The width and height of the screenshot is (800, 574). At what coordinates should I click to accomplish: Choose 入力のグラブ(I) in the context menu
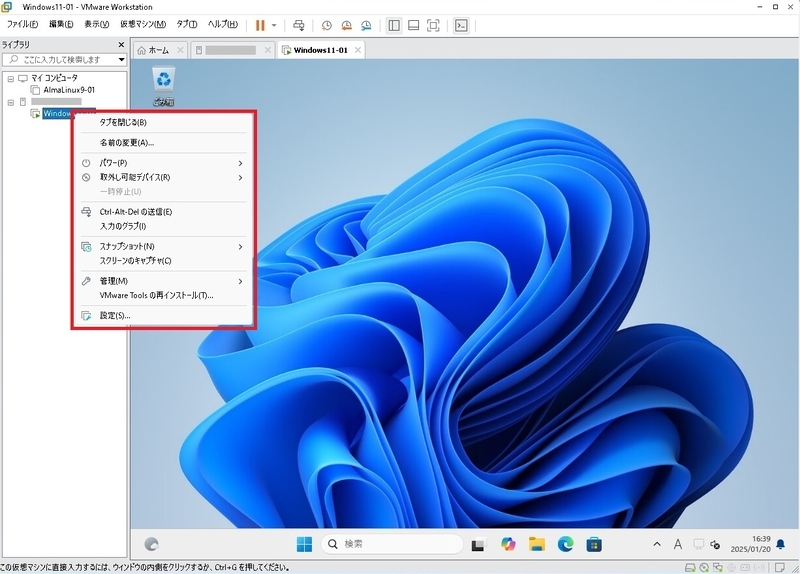pos(163,226)
